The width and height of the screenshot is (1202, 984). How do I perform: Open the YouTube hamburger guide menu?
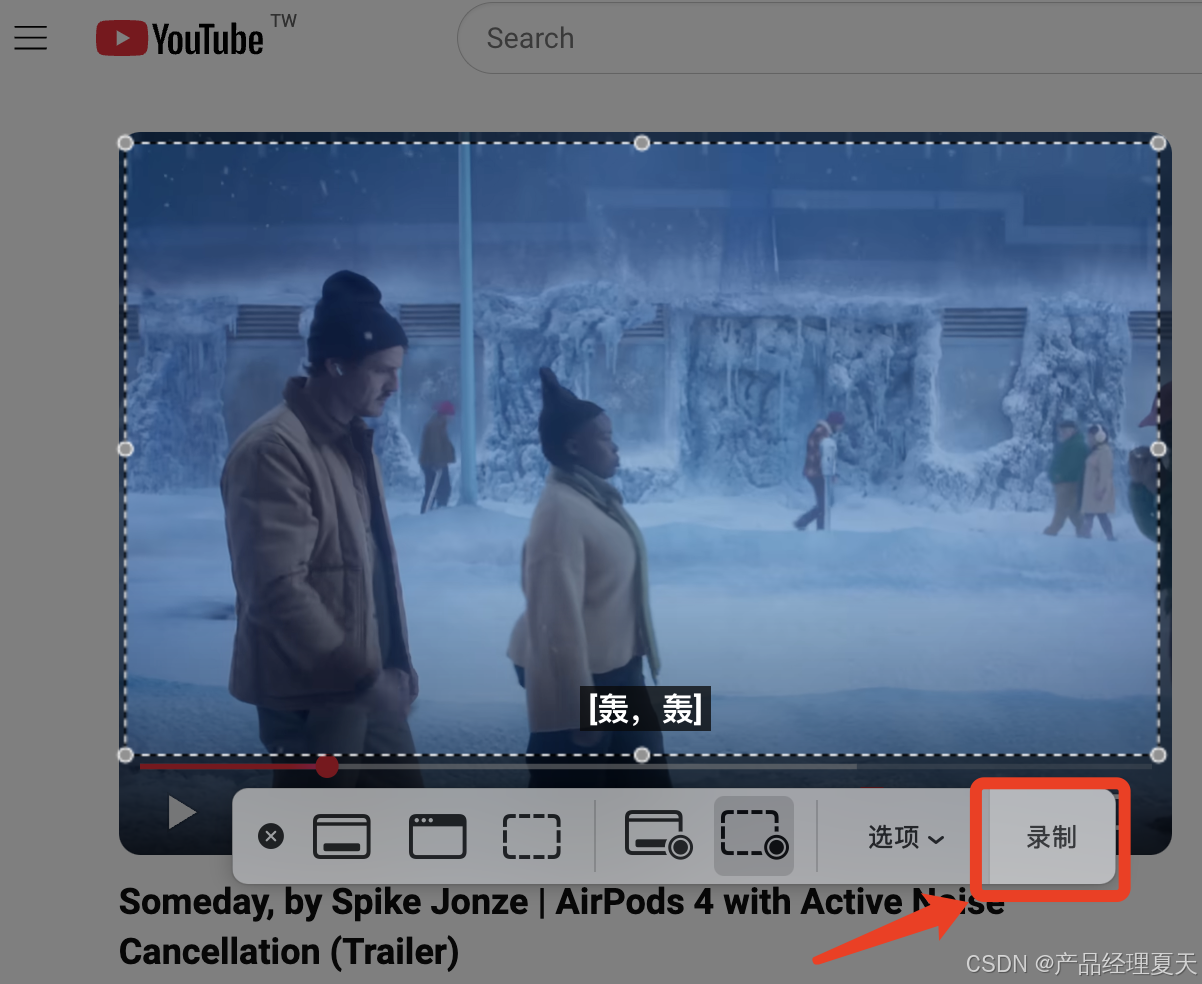(31, 39)
